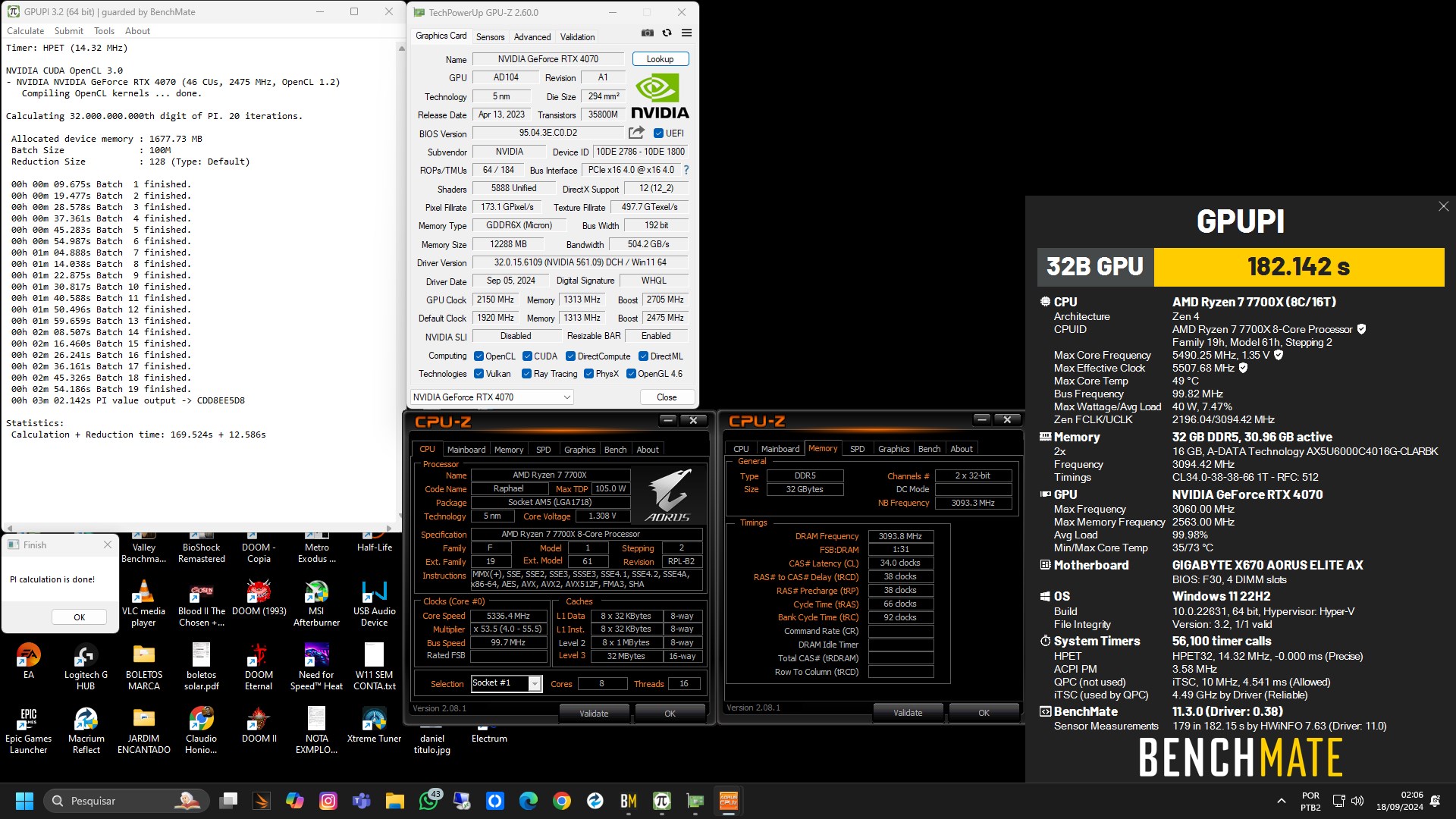Click the GPUPI output horizontal scrollbar

(199, 528)
